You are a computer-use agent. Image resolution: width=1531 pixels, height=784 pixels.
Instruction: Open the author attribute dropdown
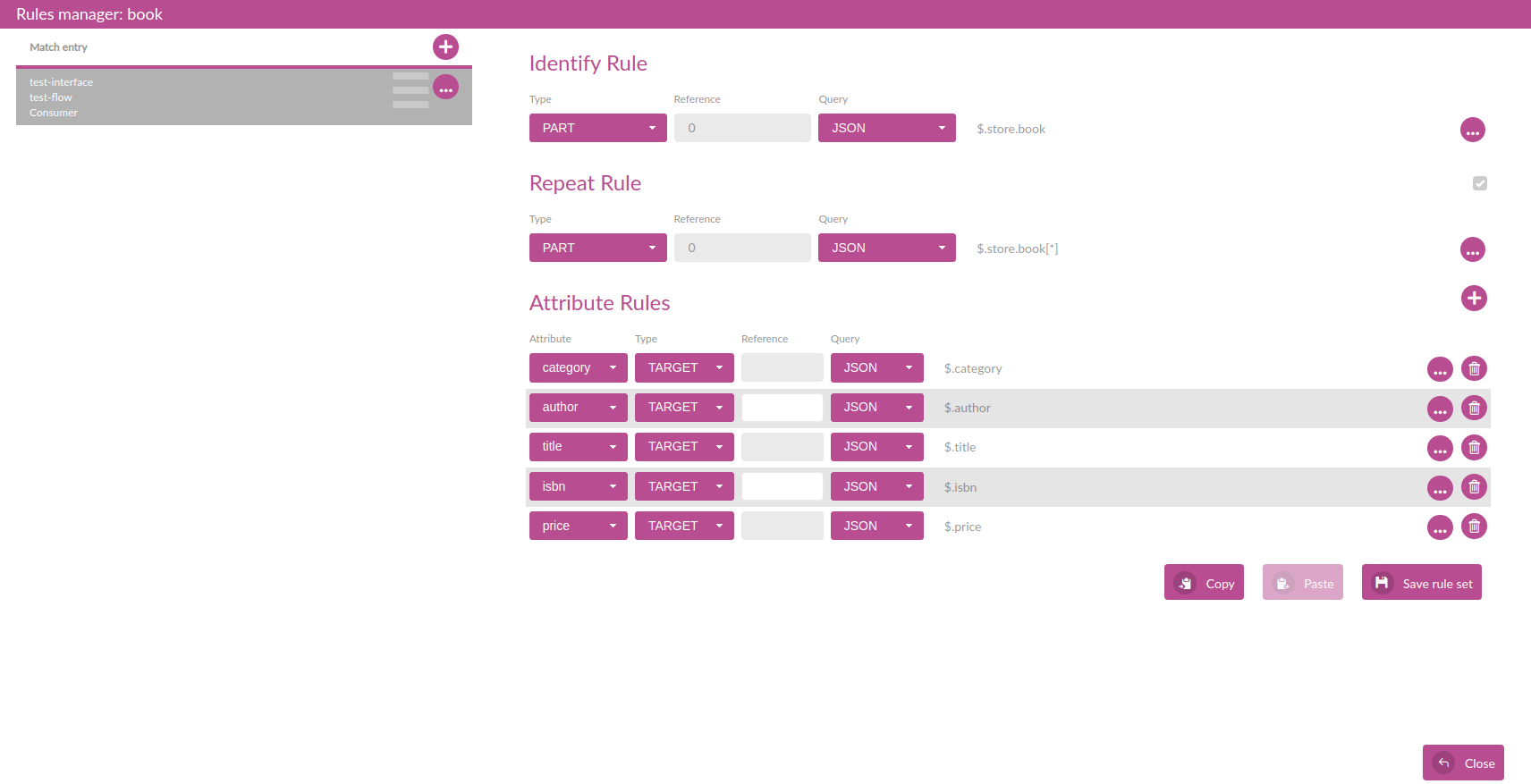579,407
